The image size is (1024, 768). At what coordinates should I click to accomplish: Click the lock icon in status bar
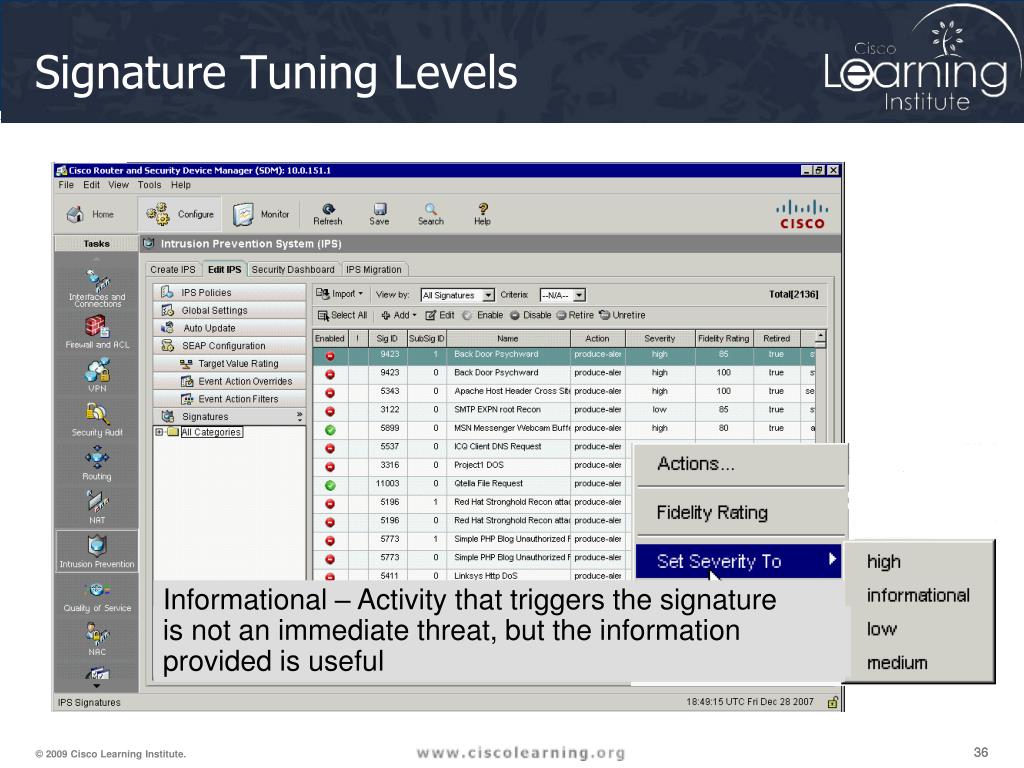833,702
